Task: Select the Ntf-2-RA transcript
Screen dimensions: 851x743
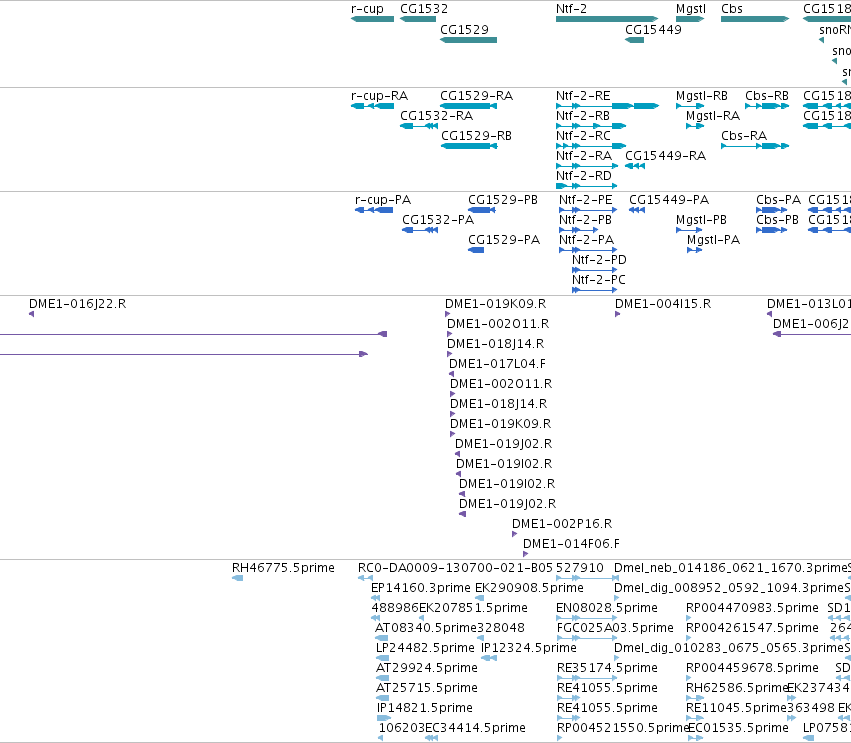Action: point(587,166)
